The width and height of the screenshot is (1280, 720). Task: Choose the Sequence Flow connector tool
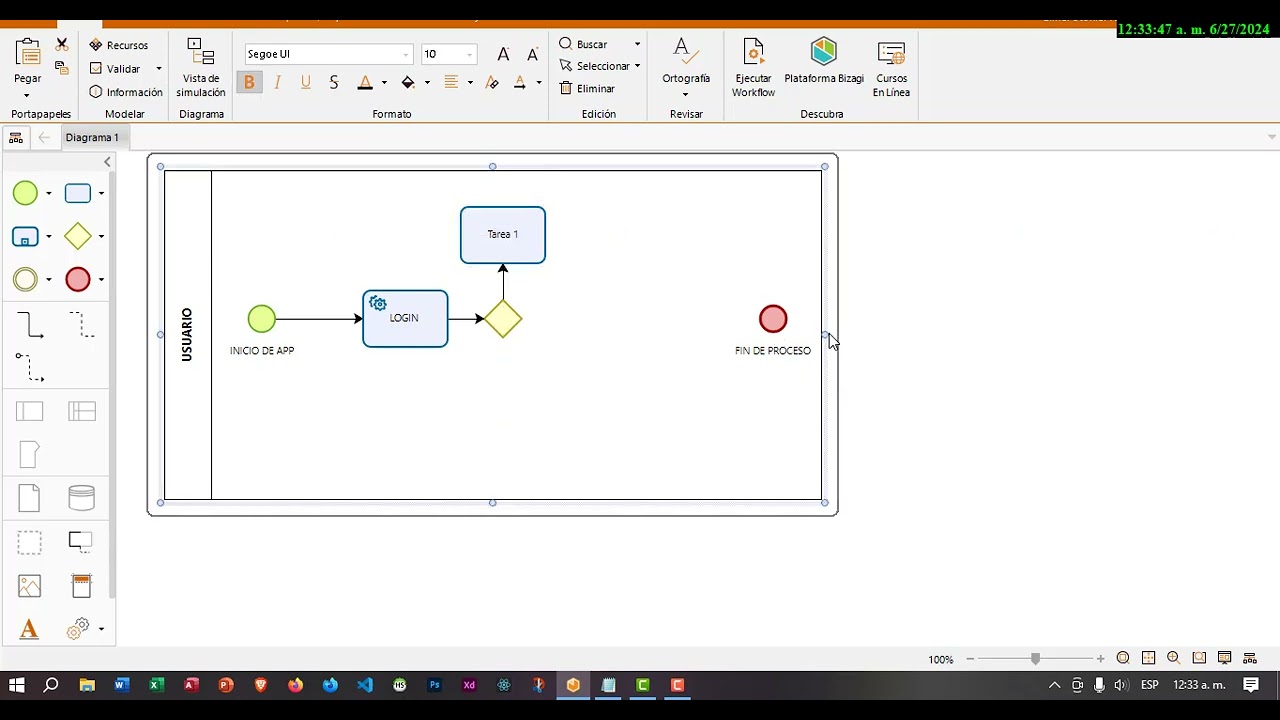(x=30, y=325)
